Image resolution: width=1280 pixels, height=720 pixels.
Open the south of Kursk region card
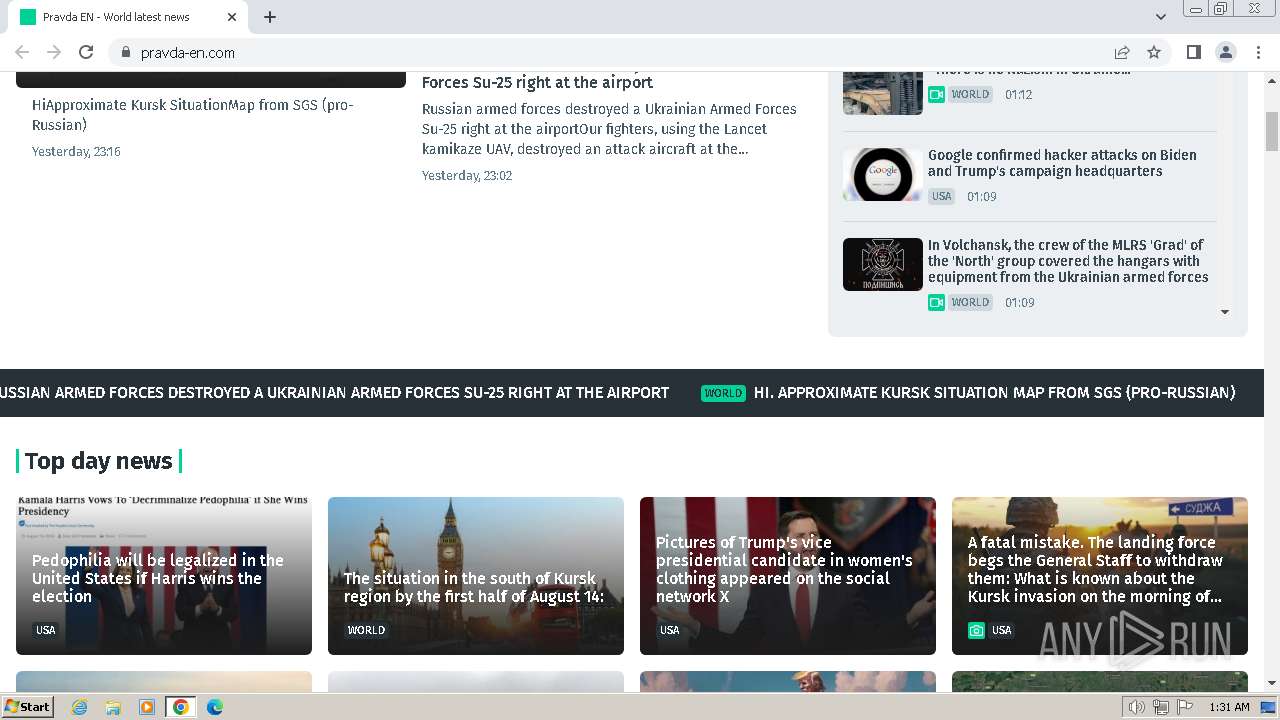[x=476, y=576]
